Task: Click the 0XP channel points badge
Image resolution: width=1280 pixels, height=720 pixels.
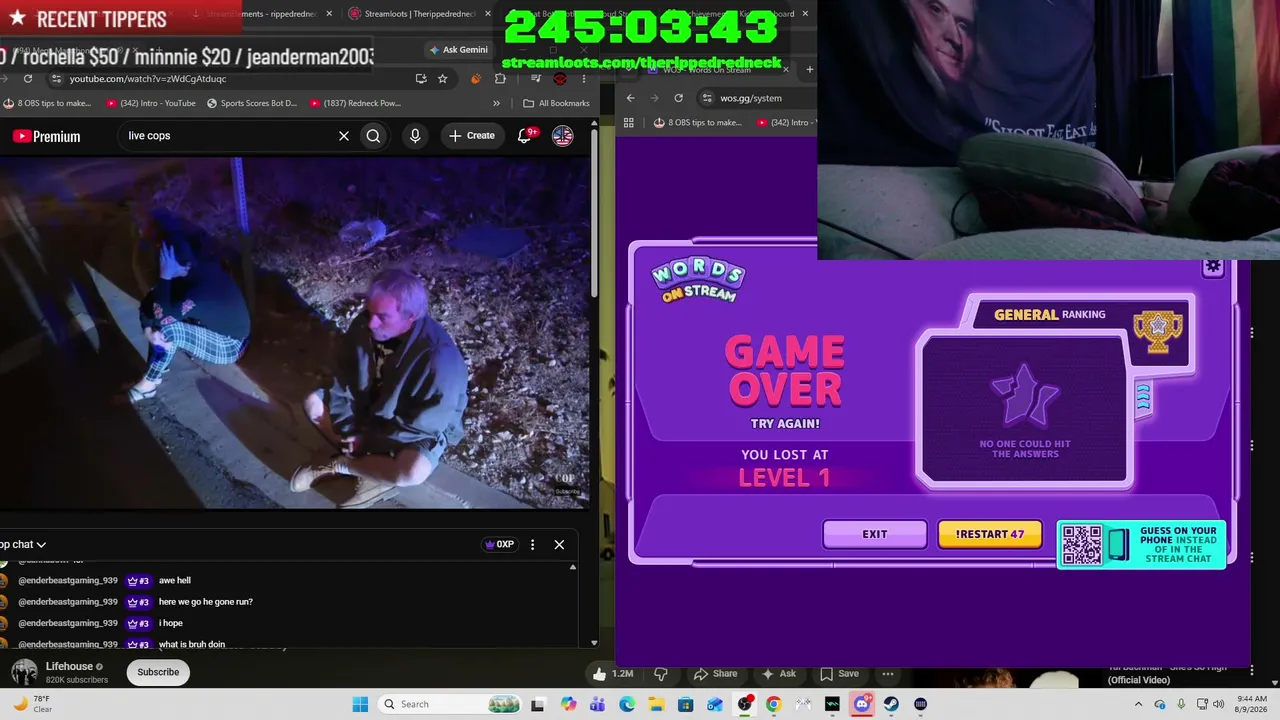Action: [x=499, y=545]
